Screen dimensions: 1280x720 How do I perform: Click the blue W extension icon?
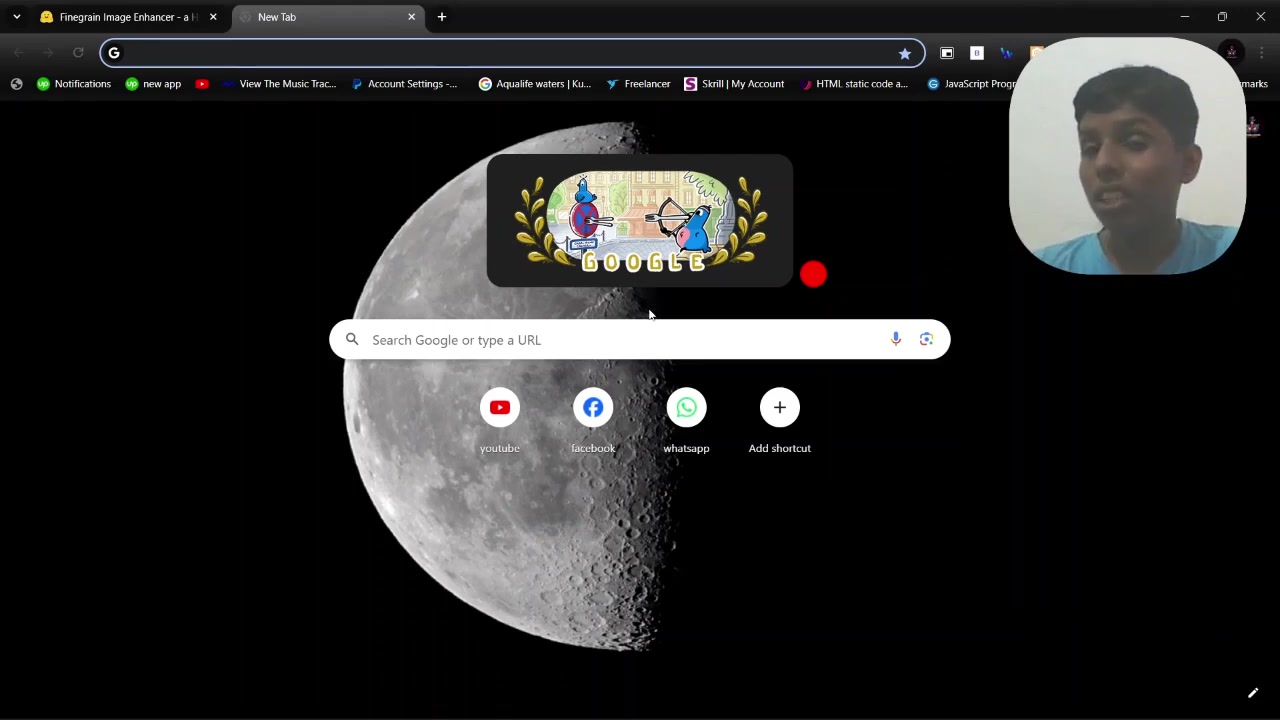[1006, 53]
